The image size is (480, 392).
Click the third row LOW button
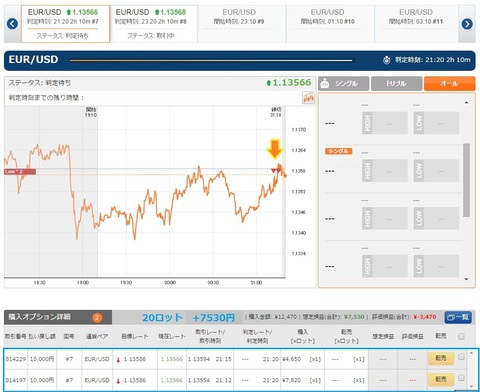436,218
